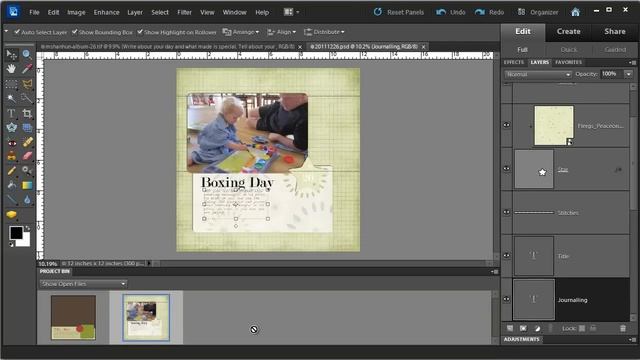Screen dimensions: 640x360
Task: Open the Project Bin panel options menu
Action: pyautogui.click(x=494, y=271)
